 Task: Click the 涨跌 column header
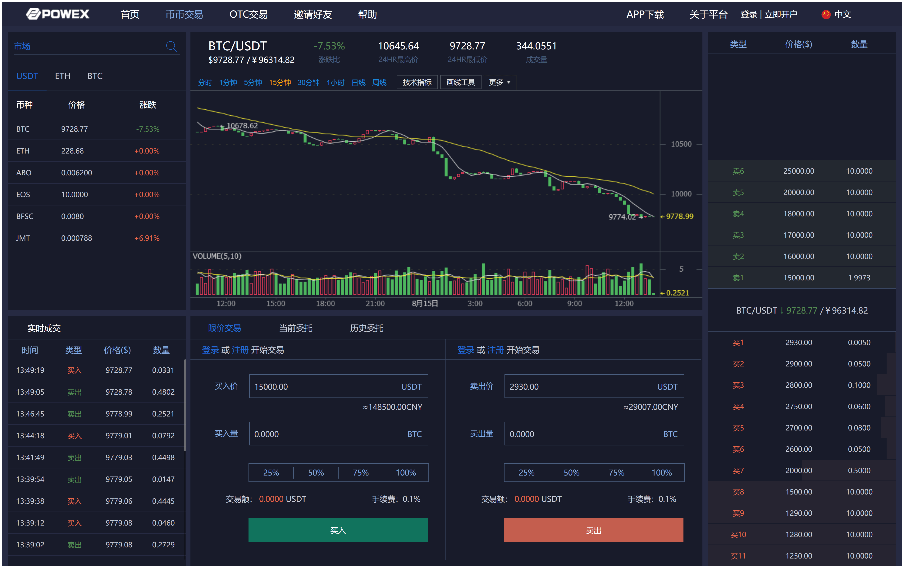click(x=148, y=105)
